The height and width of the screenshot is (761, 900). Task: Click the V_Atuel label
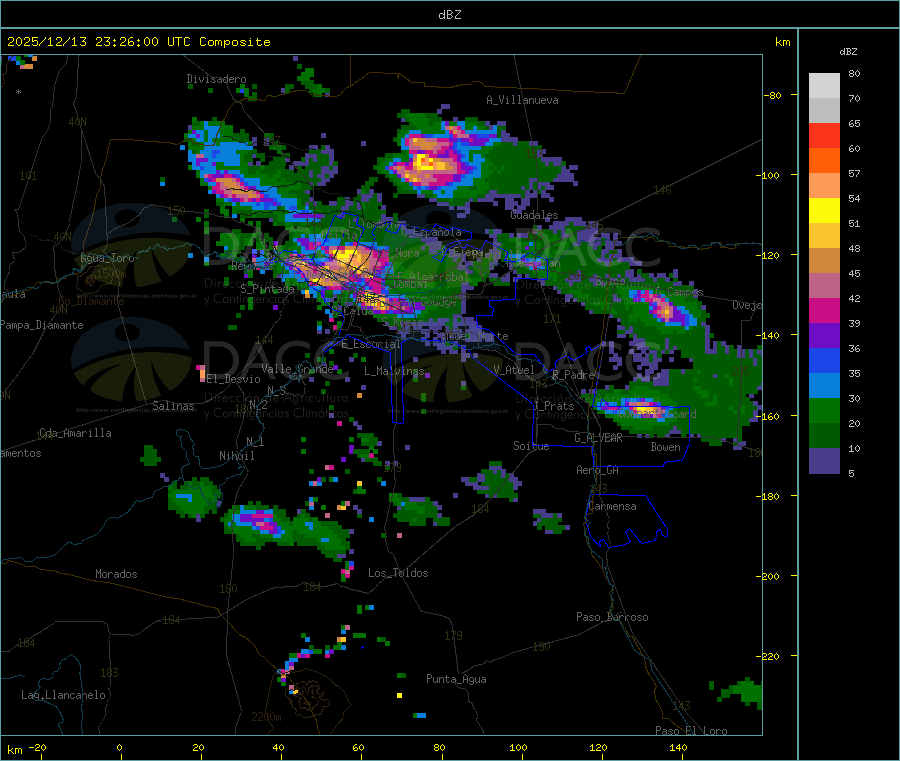click(x=514, y=370)
